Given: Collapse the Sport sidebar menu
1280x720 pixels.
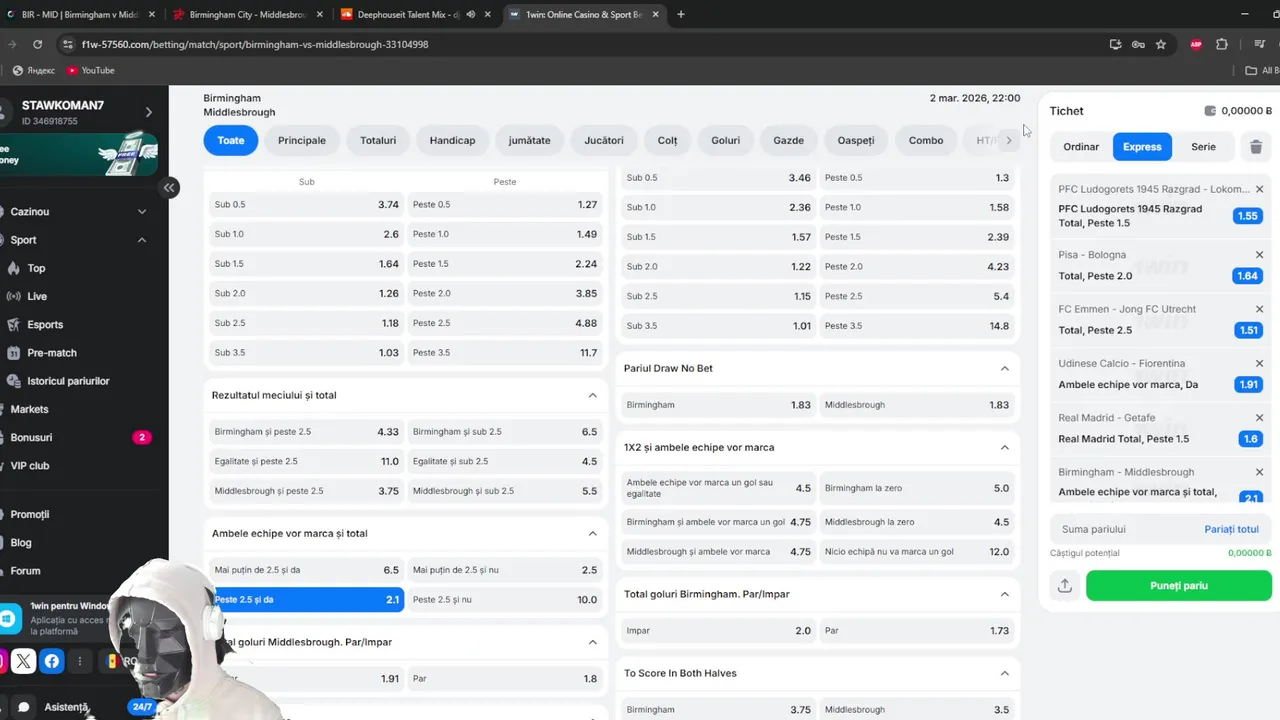Looking at the screenshot, I should (141, 240).
